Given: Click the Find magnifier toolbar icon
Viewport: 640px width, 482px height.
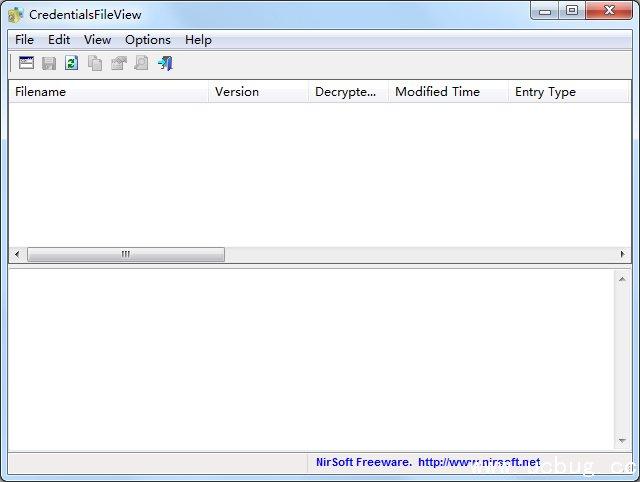Looking at the screenshot, I should [x=141, y=63].
